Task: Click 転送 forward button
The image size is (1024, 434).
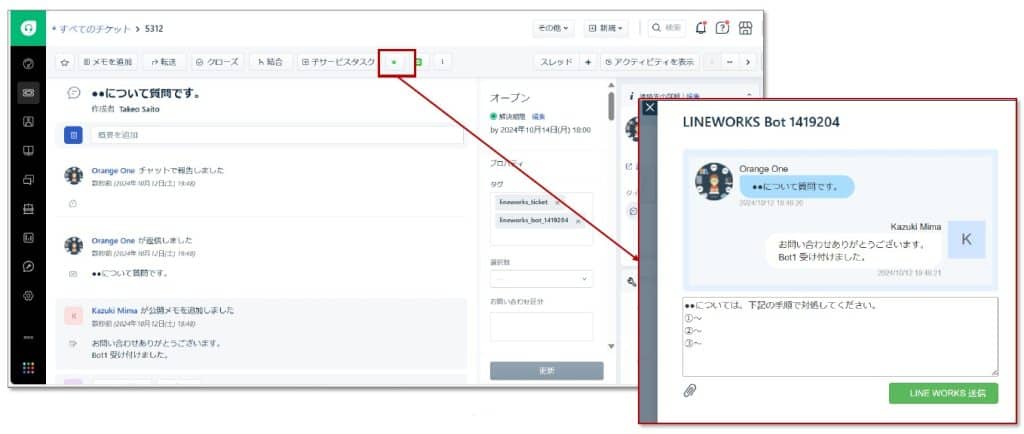Action: coord(163,62)
